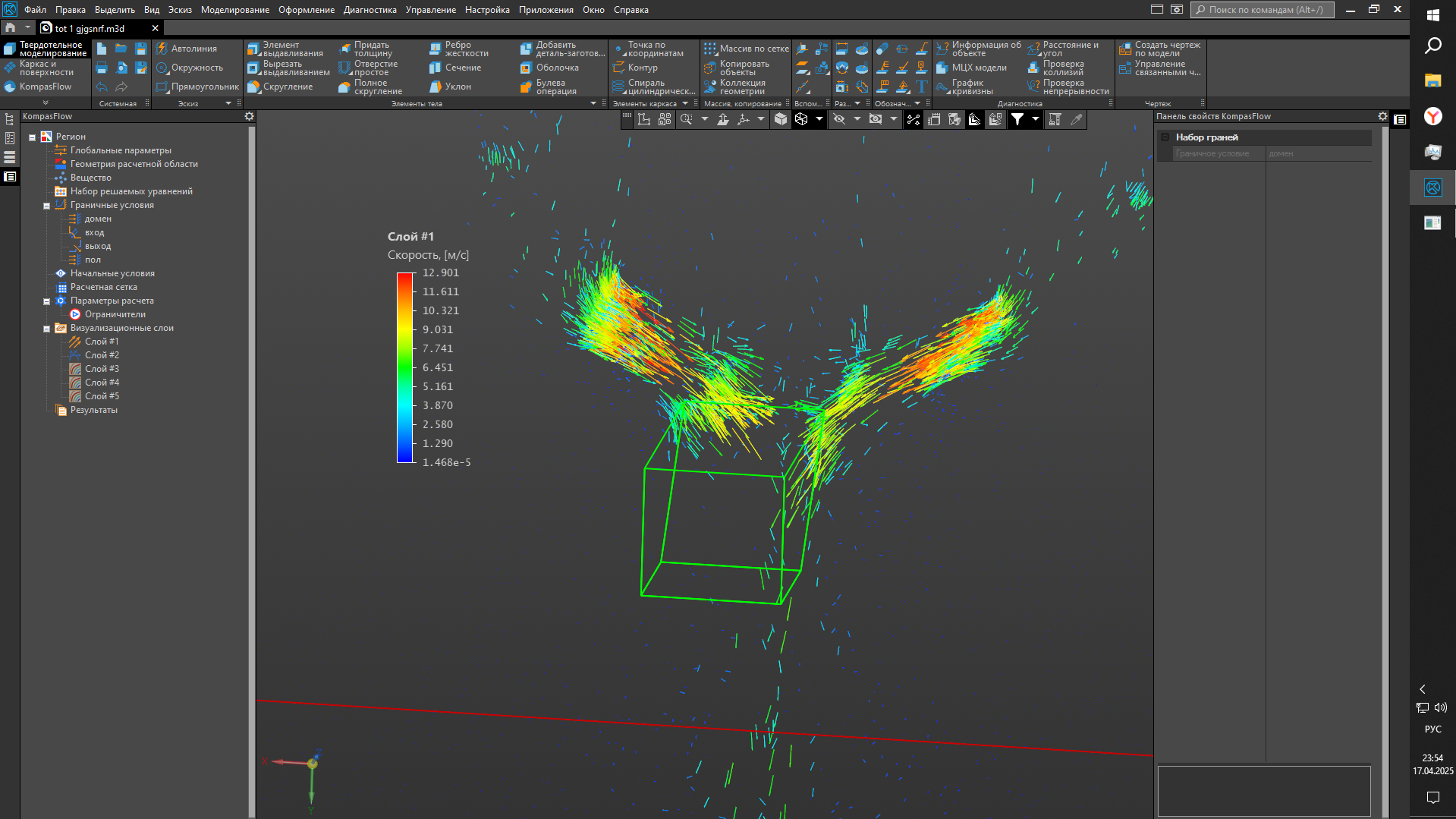Switch to the KompasFlow toolbar set
The height and width of the screenshot is (819, 1456).
(45, 87)
